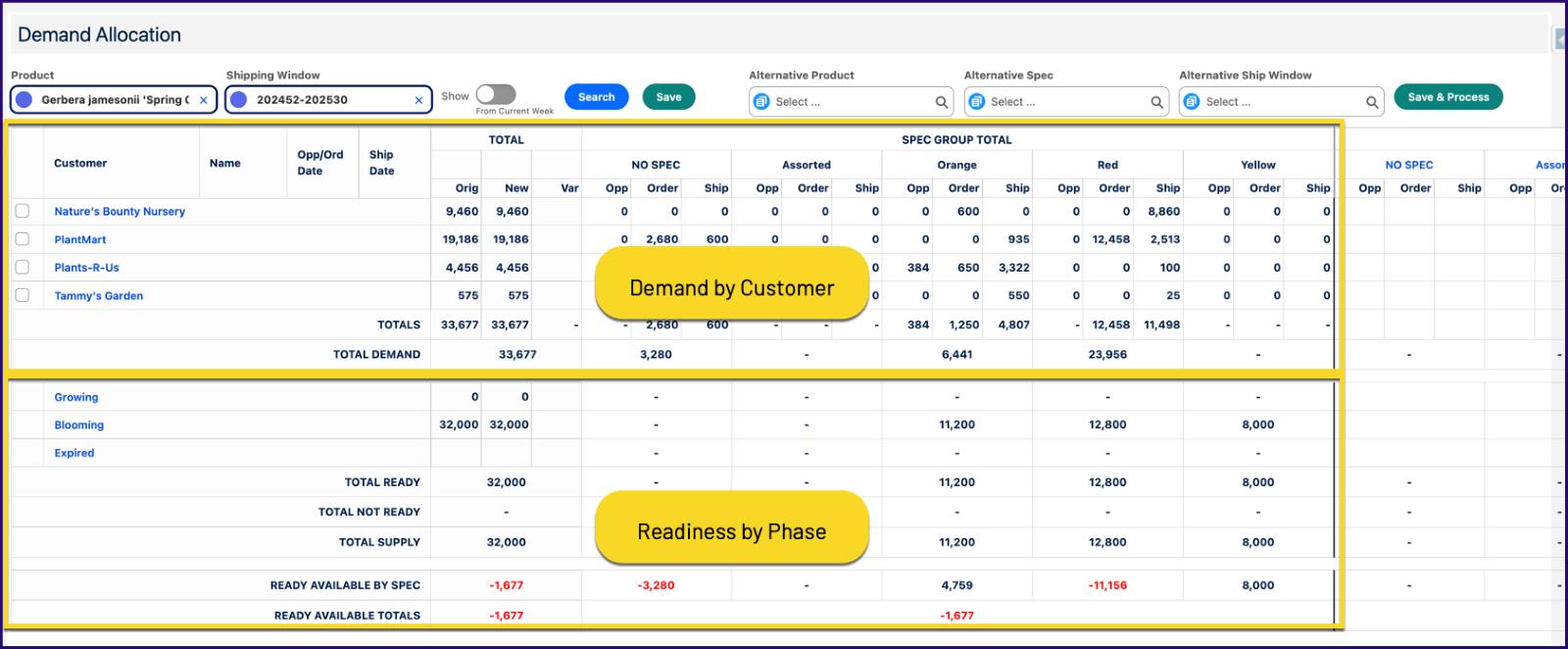Click the Shipping Window lookup field
This screenshot has height=649, width=1568.
(x=328, y=100)
